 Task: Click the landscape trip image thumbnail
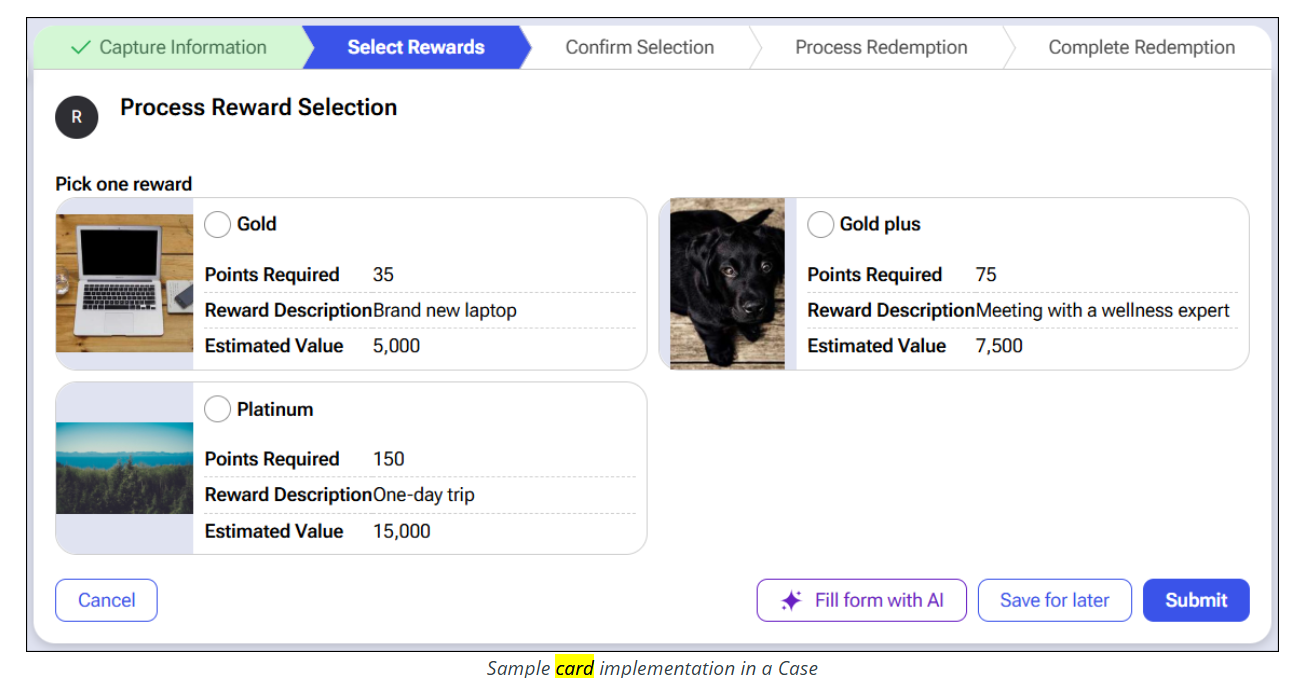point(124,468)
